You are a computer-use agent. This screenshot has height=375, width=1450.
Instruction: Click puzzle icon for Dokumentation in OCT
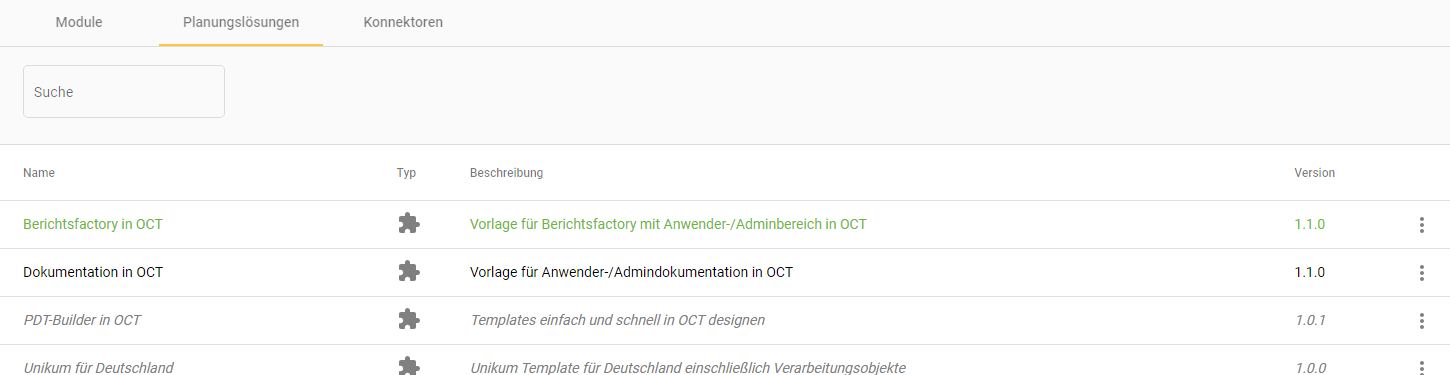coord(408,272)
